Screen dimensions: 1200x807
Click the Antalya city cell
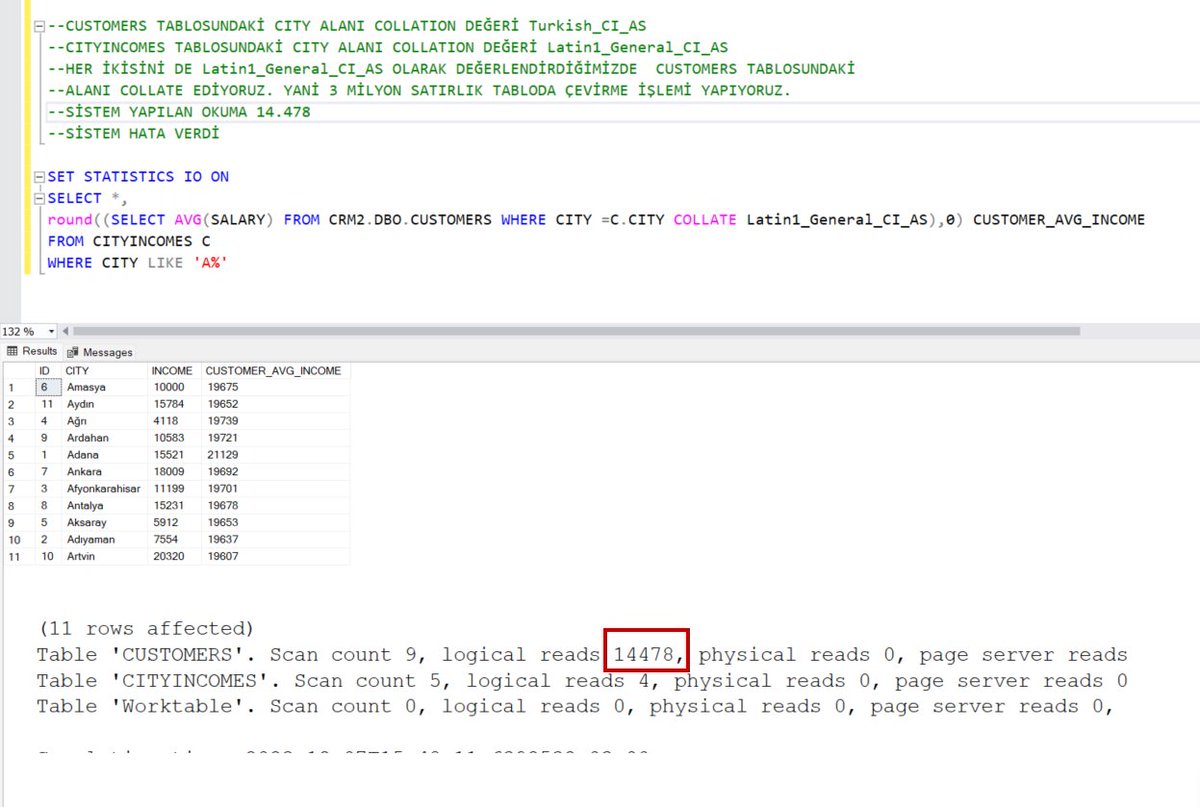103,506
